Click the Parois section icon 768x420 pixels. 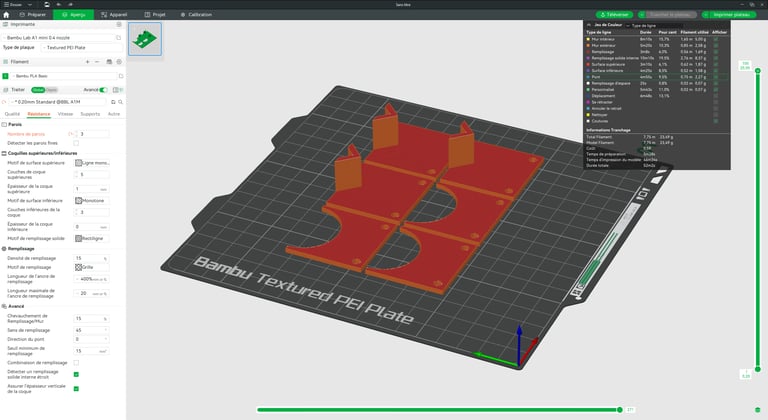point(4,124)
